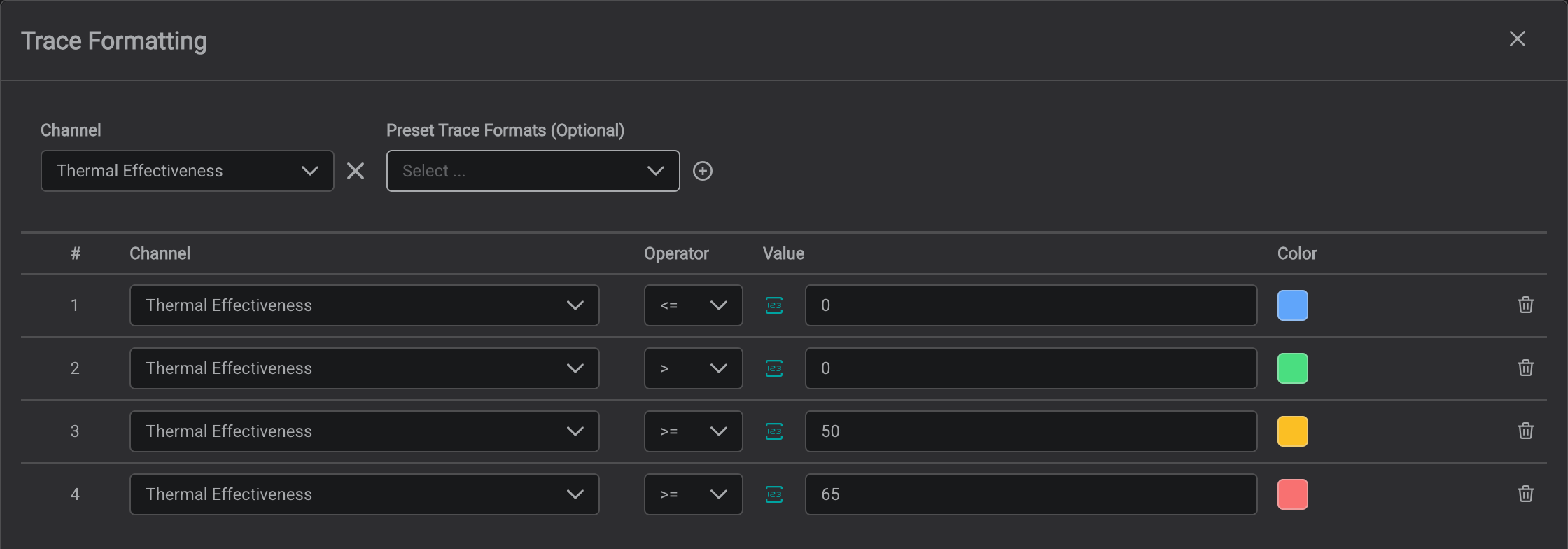
Task: Delete formatting rule row 1
Action: pos(1526,305)
